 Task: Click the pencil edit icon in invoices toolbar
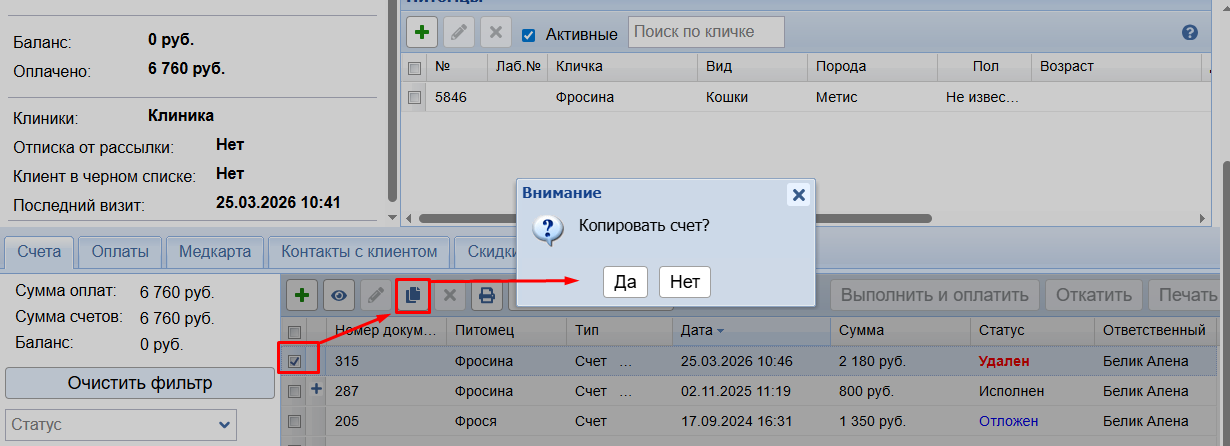point(376,295)
